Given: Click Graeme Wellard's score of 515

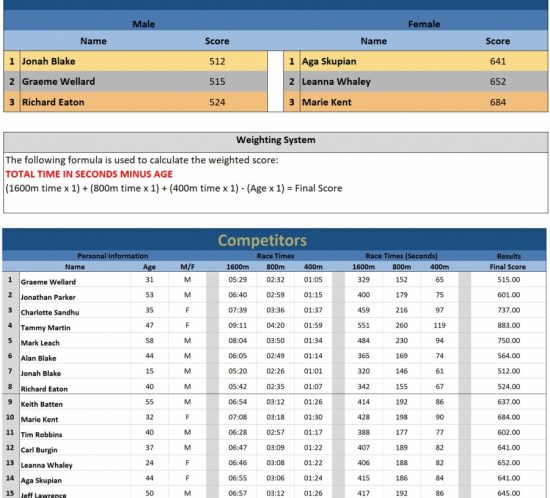Looking at the screenshot, I should coord(217,82).
